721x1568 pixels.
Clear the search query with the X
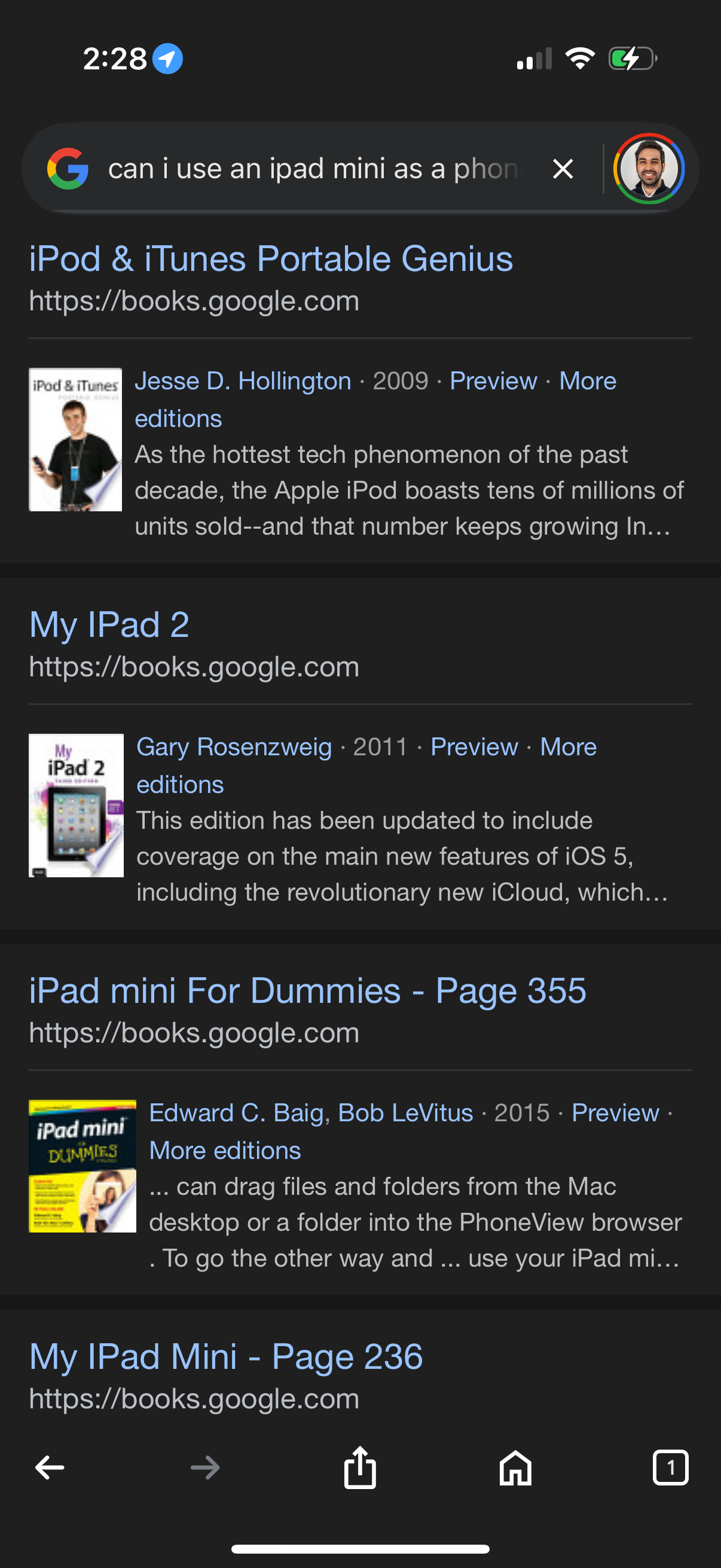[x=561, y=169]
